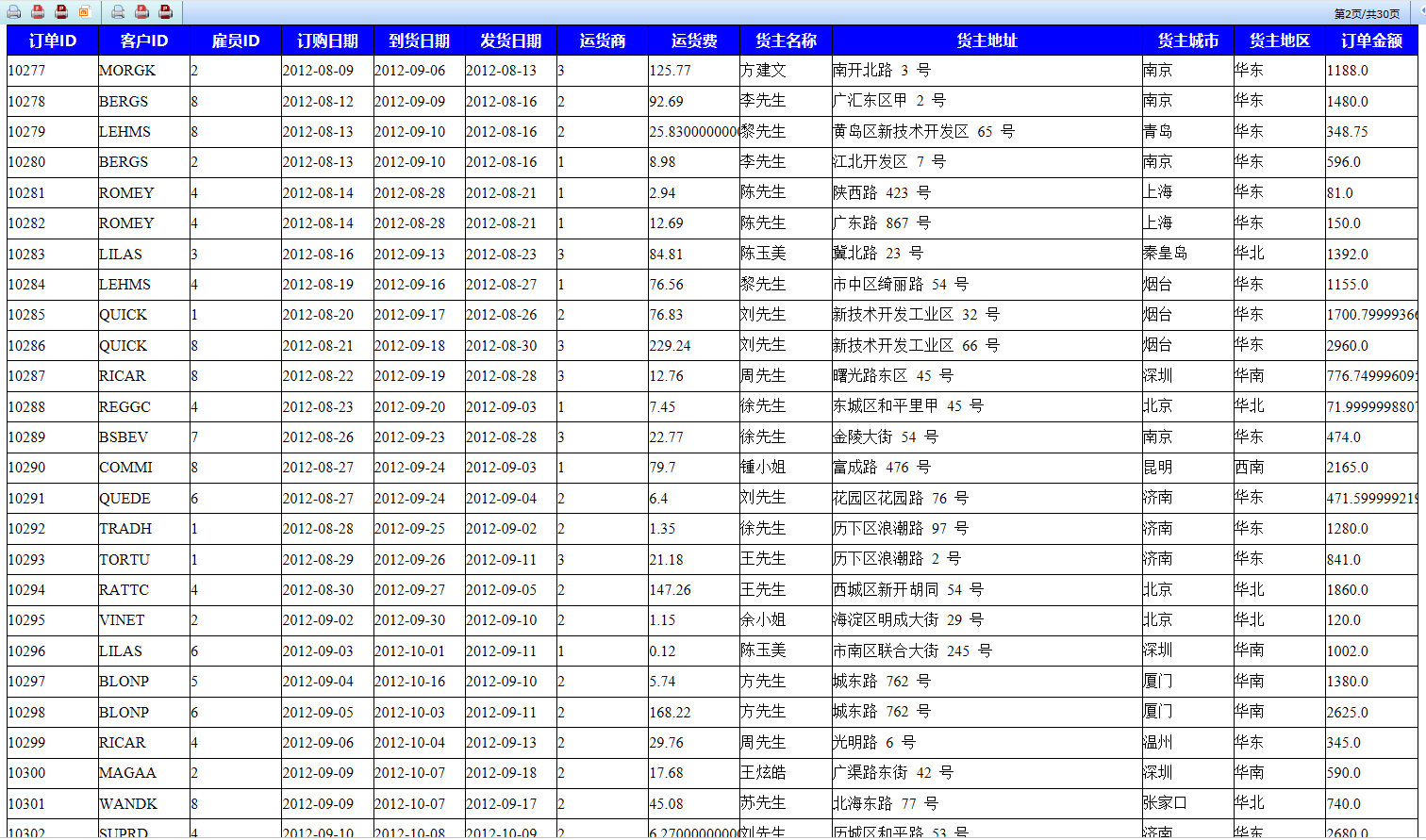Click order amount 2960.0
Image resolution: width=1426 pixels, height=840 pixels.
click(x=1348, y=346)
